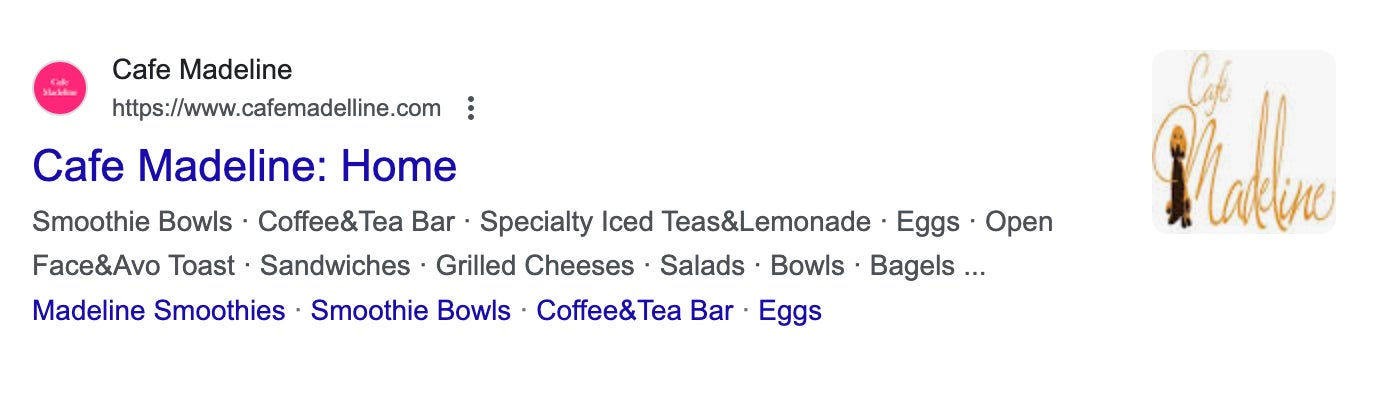This screenshot has height=406, width=1376.
Task: Click "Grilled Cheeses" in the description text
Action: [x=535, y=266]
